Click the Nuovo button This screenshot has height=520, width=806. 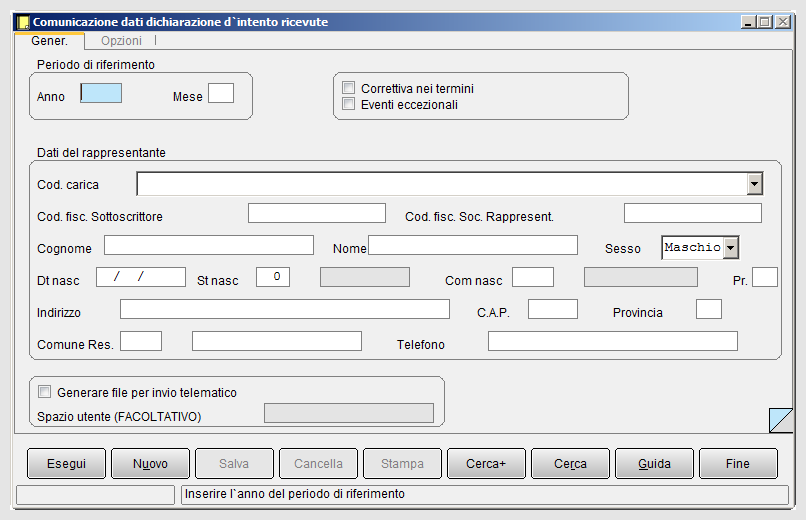point(150,463)
